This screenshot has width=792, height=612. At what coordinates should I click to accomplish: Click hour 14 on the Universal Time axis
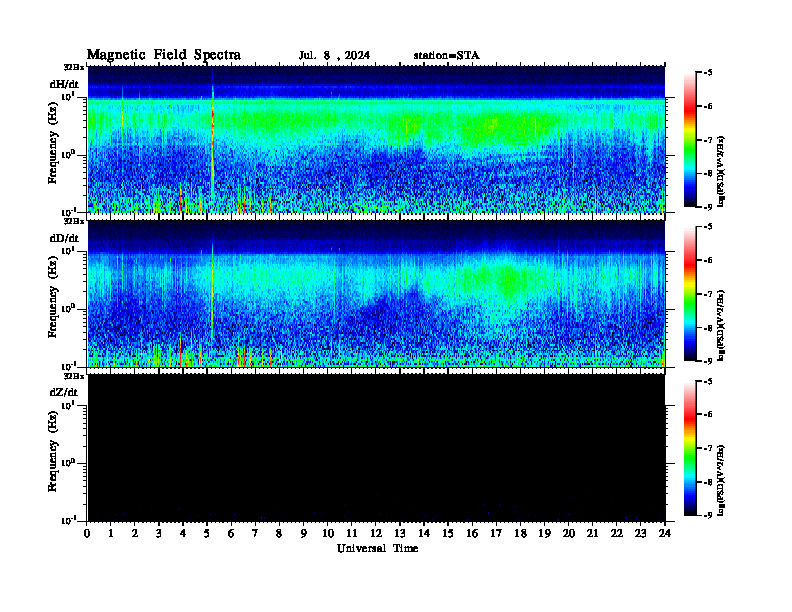click(424, 534)
